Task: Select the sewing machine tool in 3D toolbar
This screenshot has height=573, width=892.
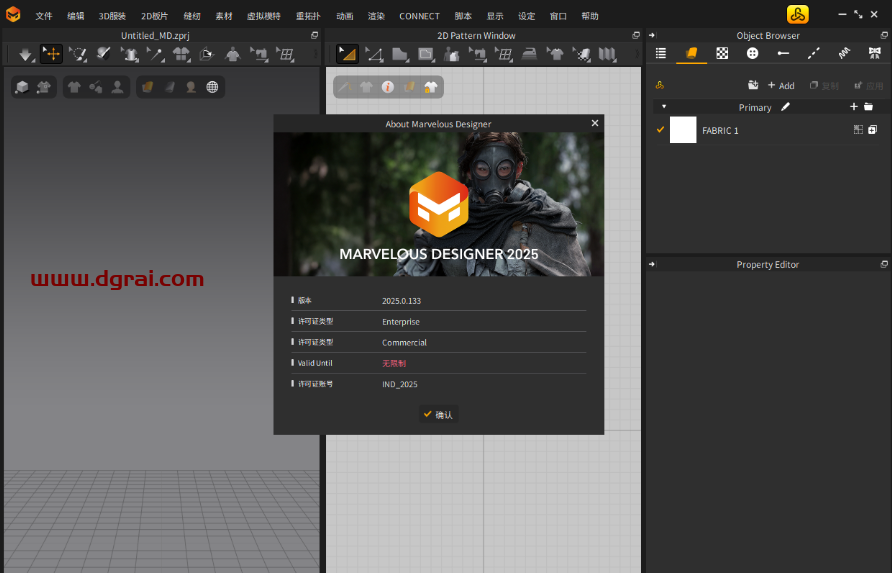Action: tap(259, 54)
